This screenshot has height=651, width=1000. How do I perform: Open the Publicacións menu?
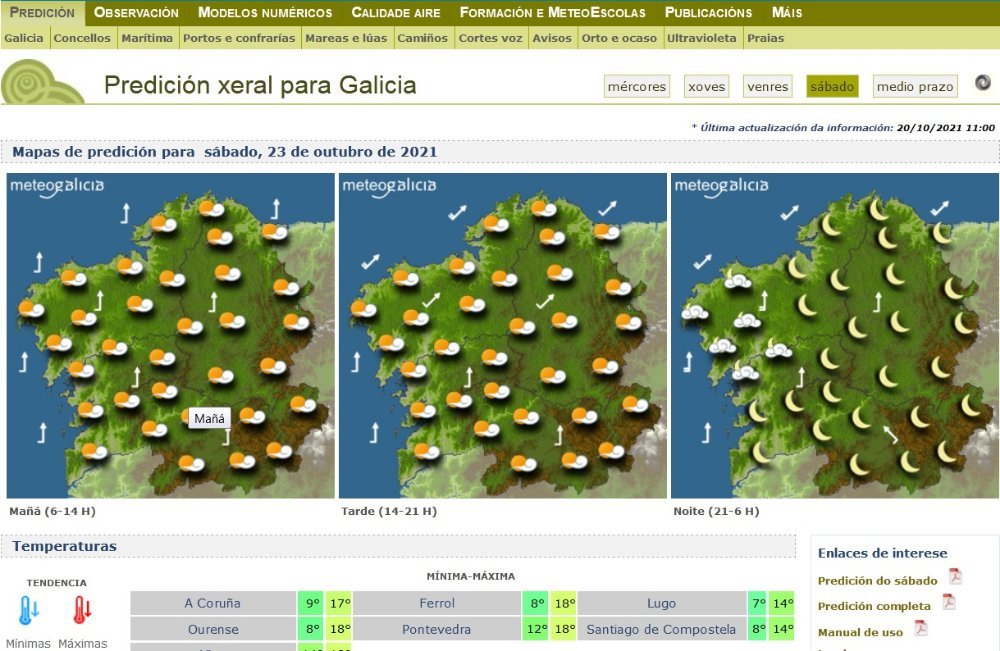coord(708,13)
